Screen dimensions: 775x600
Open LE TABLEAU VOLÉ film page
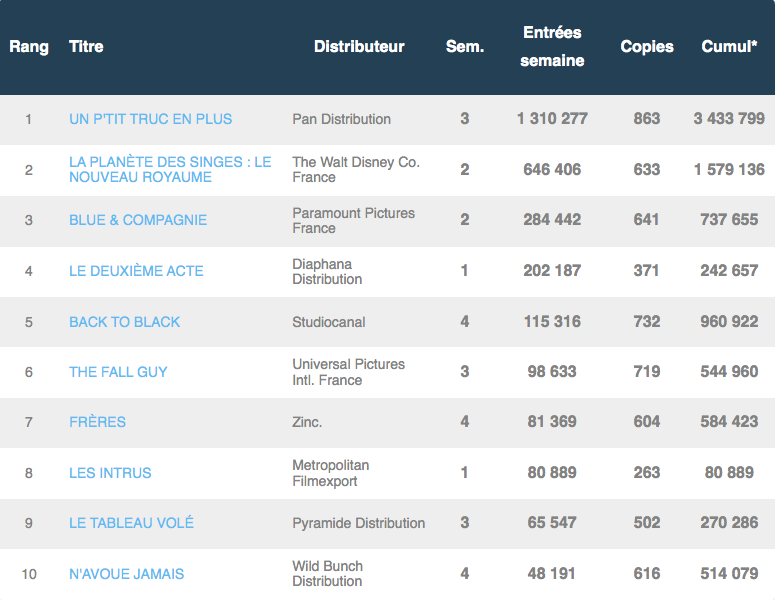pyautogui.click(x=131, y=523)
